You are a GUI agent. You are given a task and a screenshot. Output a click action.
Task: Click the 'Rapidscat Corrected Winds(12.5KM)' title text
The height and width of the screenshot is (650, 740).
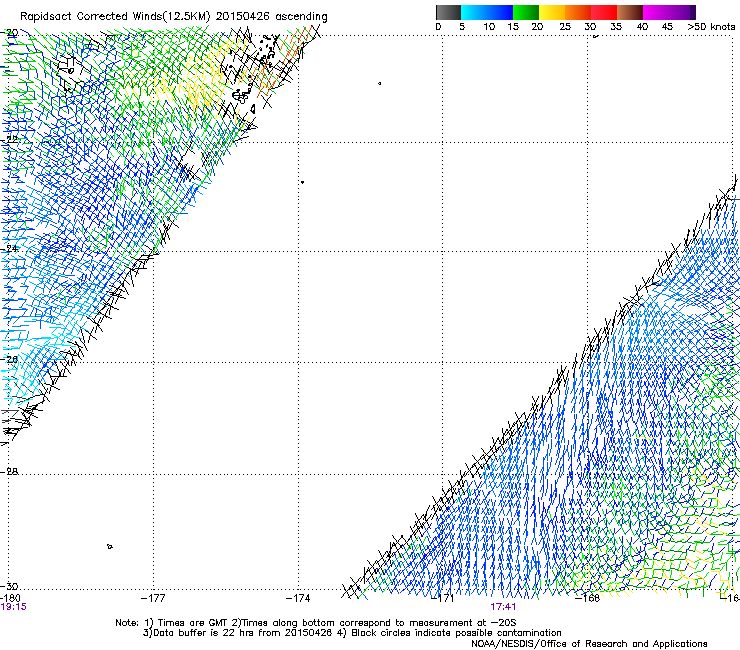(x=115, y=17)
